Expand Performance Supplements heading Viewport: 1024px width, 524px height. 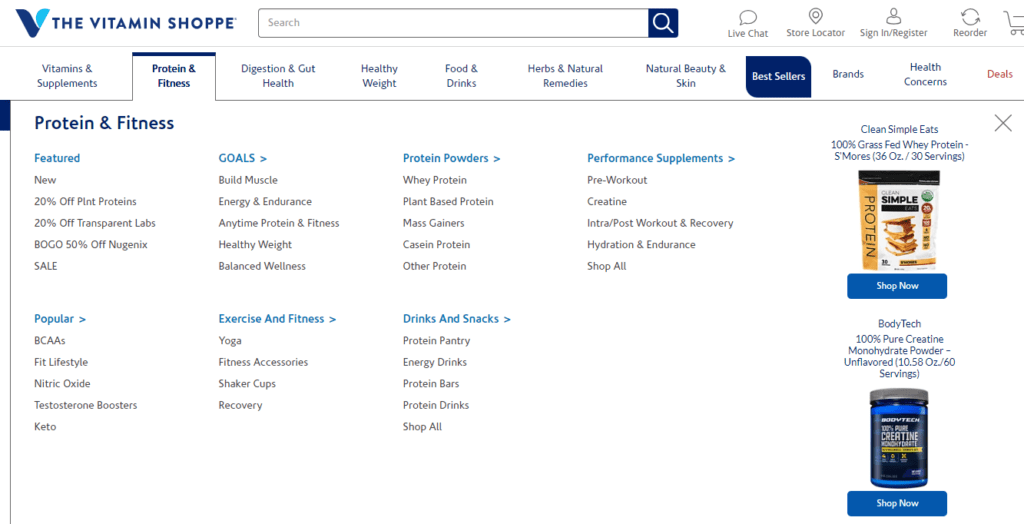point(661,158)
